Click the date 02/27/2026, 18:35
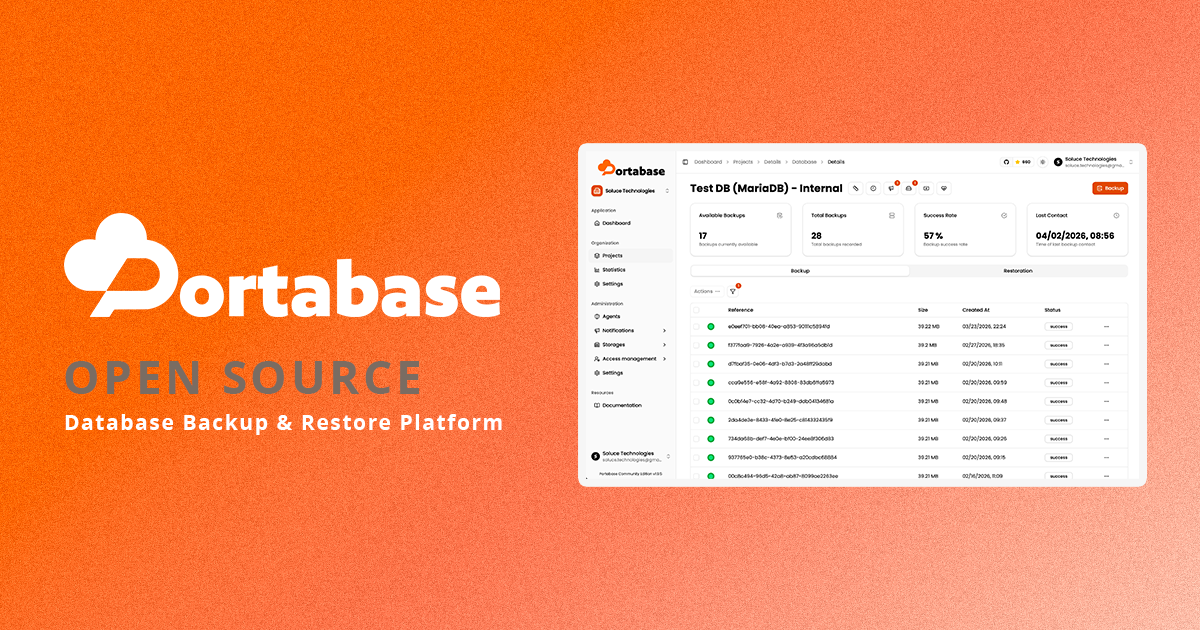The image size is (1200, 630). 984,345
